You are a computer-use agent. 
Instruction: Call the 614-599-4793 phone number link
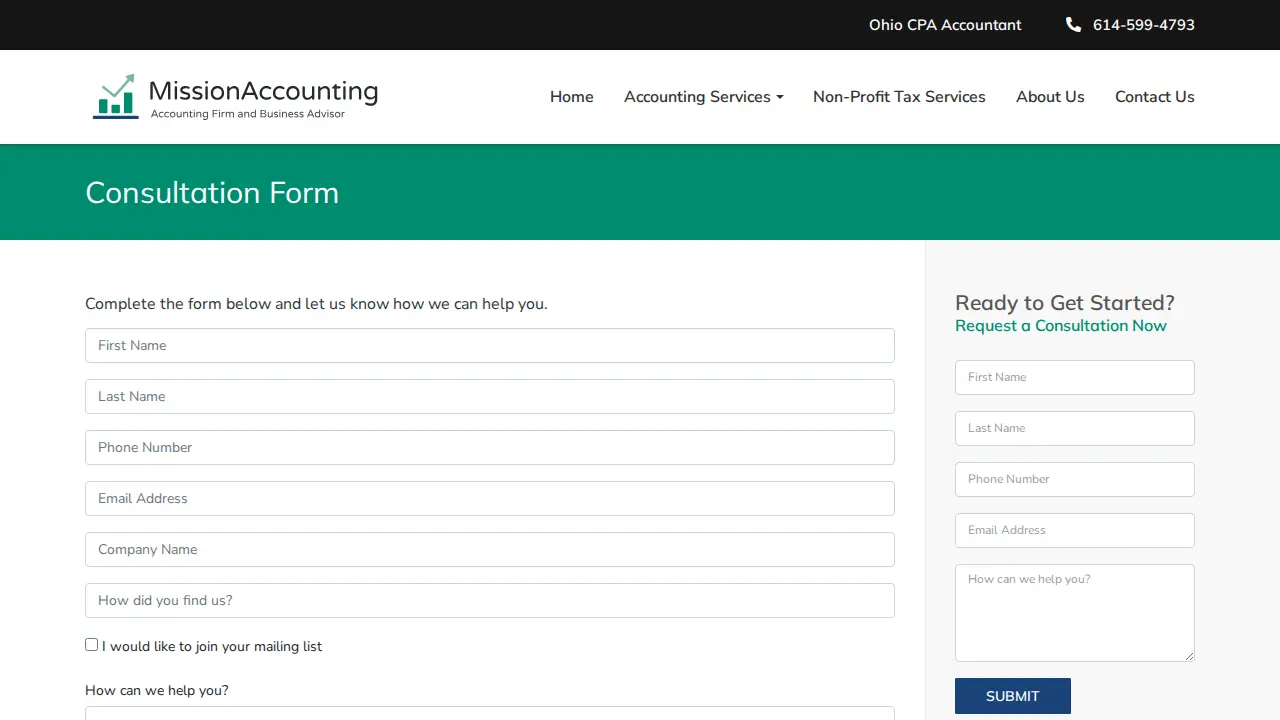tap(1143, 25)
